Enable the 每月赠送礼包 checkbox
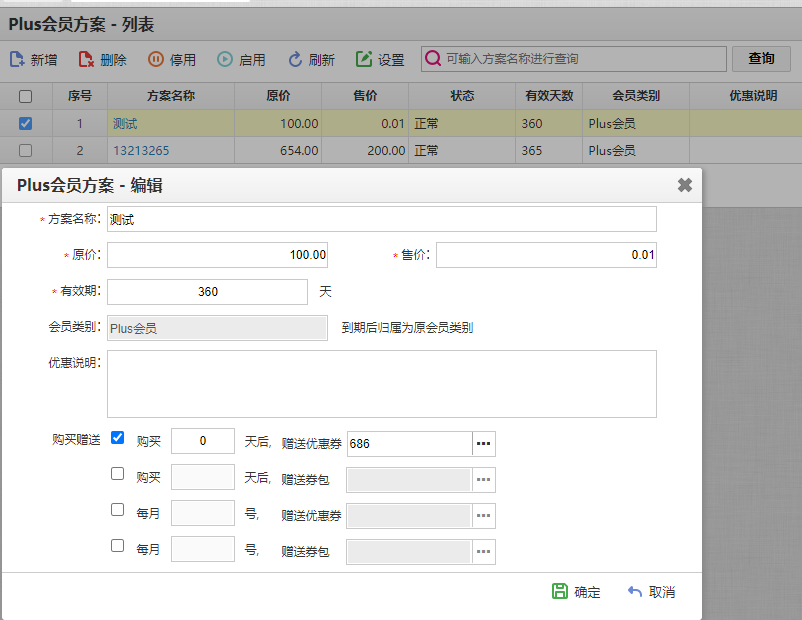This screenshot has width=802, height=620. point(118,545)
